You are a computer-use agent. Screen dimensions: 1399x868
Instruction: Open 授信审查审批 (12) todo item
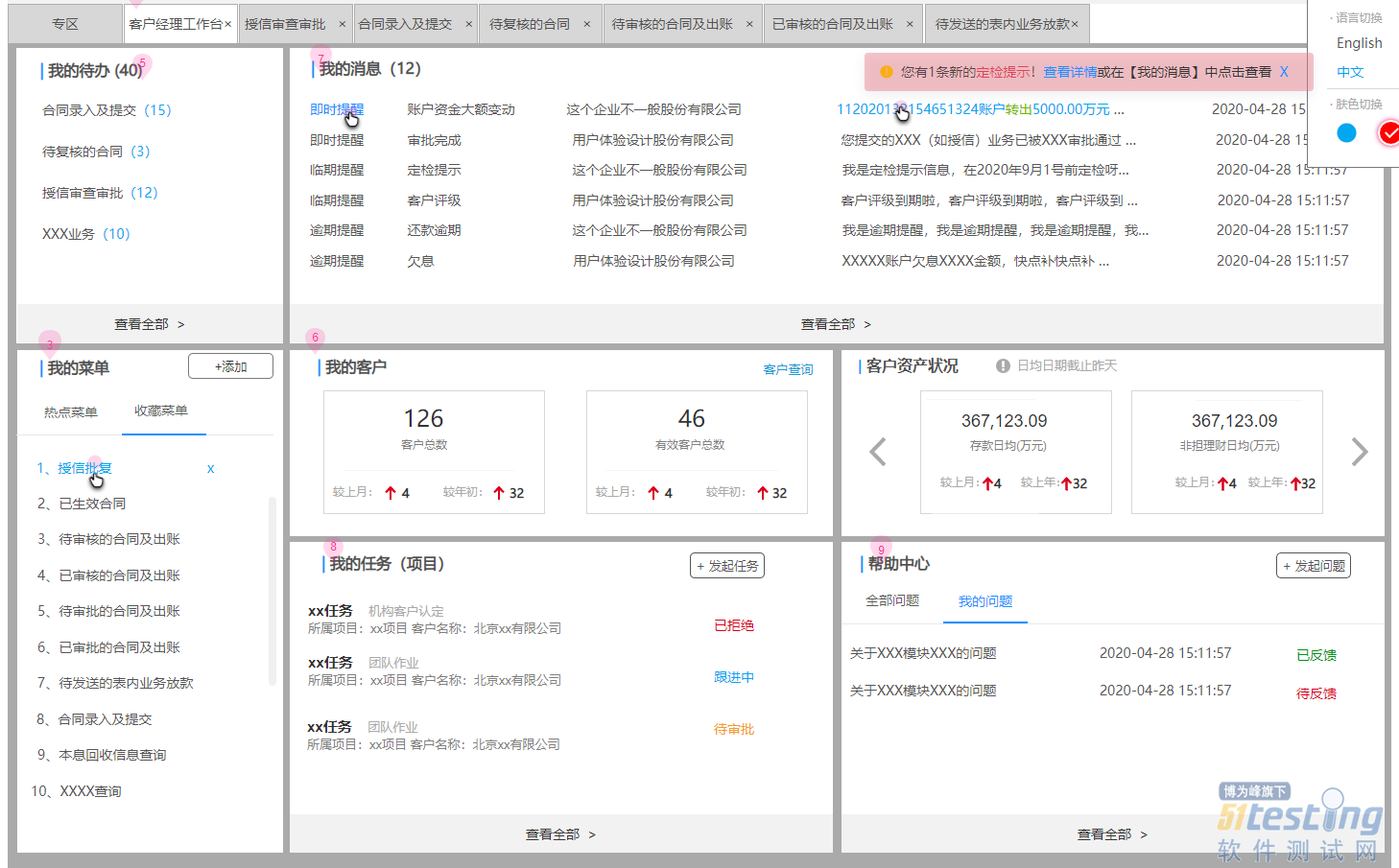click(100, 193)
